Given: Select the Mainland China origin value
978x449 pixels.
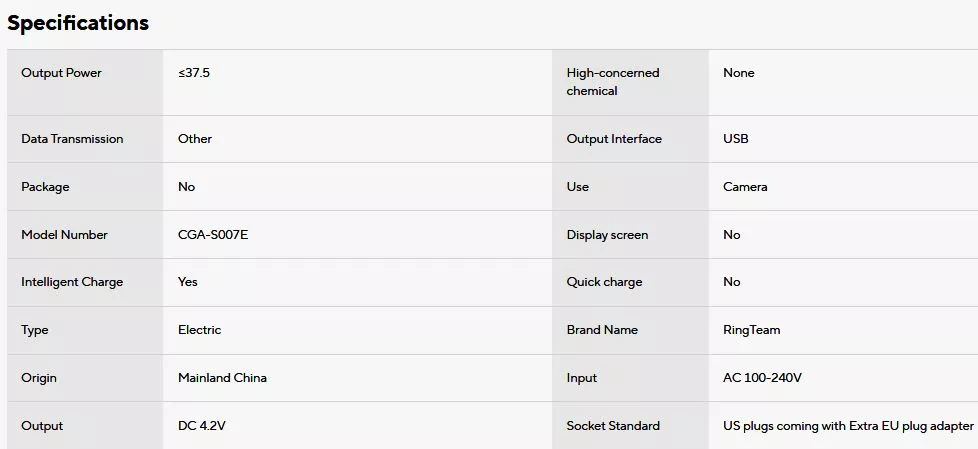Looking at the screenshot, I should [222, 378].
